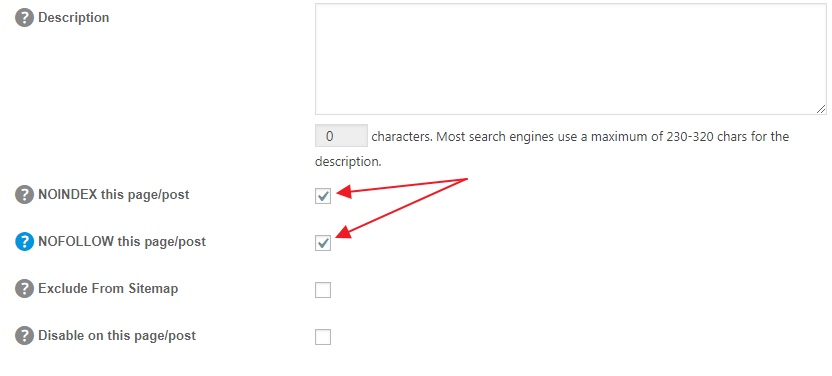Focus the Description text area
The height and width of the screenshot is (376, 832).
click(x=571, y=59)
